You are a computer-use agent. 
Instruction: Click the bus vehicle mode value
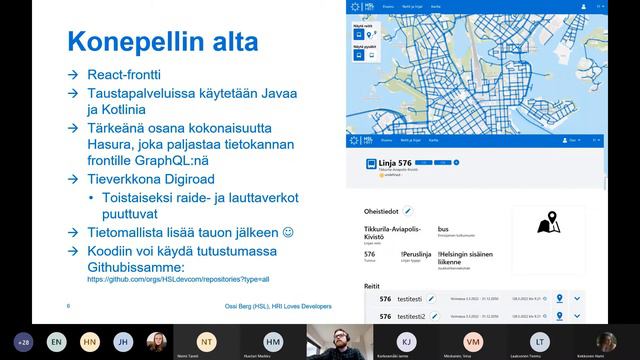pos(443,229)
